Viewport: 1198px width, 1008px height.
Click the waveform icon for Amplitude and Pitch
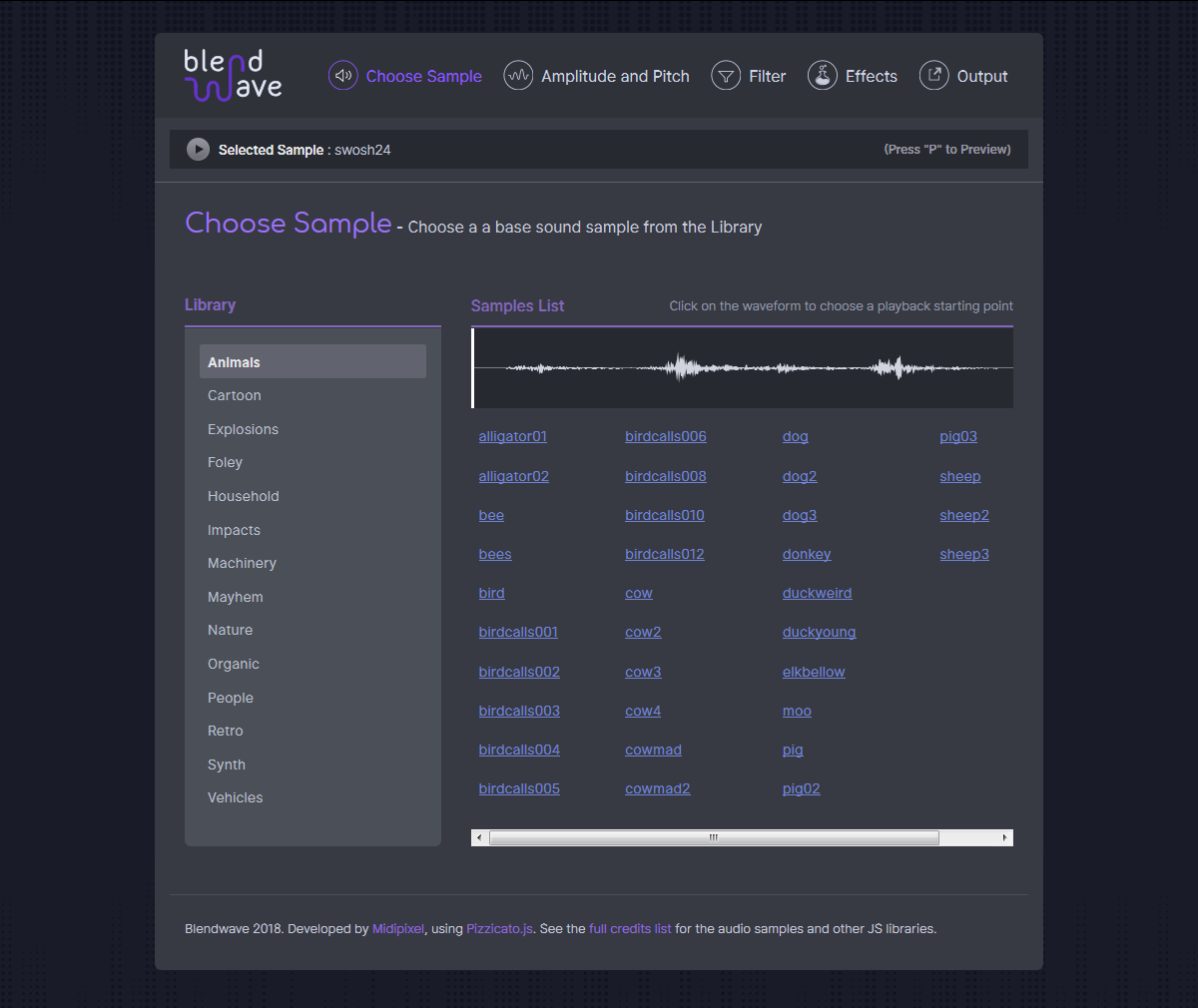coord(518,76)
